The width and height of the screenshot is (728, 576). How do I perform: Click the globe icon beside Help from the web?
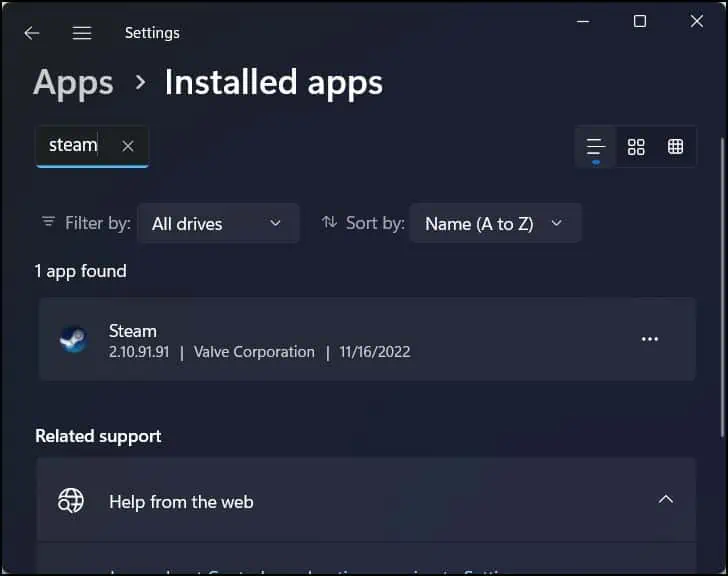(x=71, y=501)
